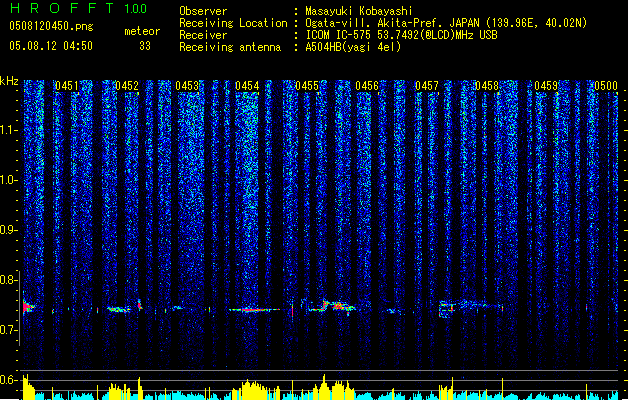Click the HROFFT 1.0.0 title text
The image size is (629, 400).
click(79, 8)
